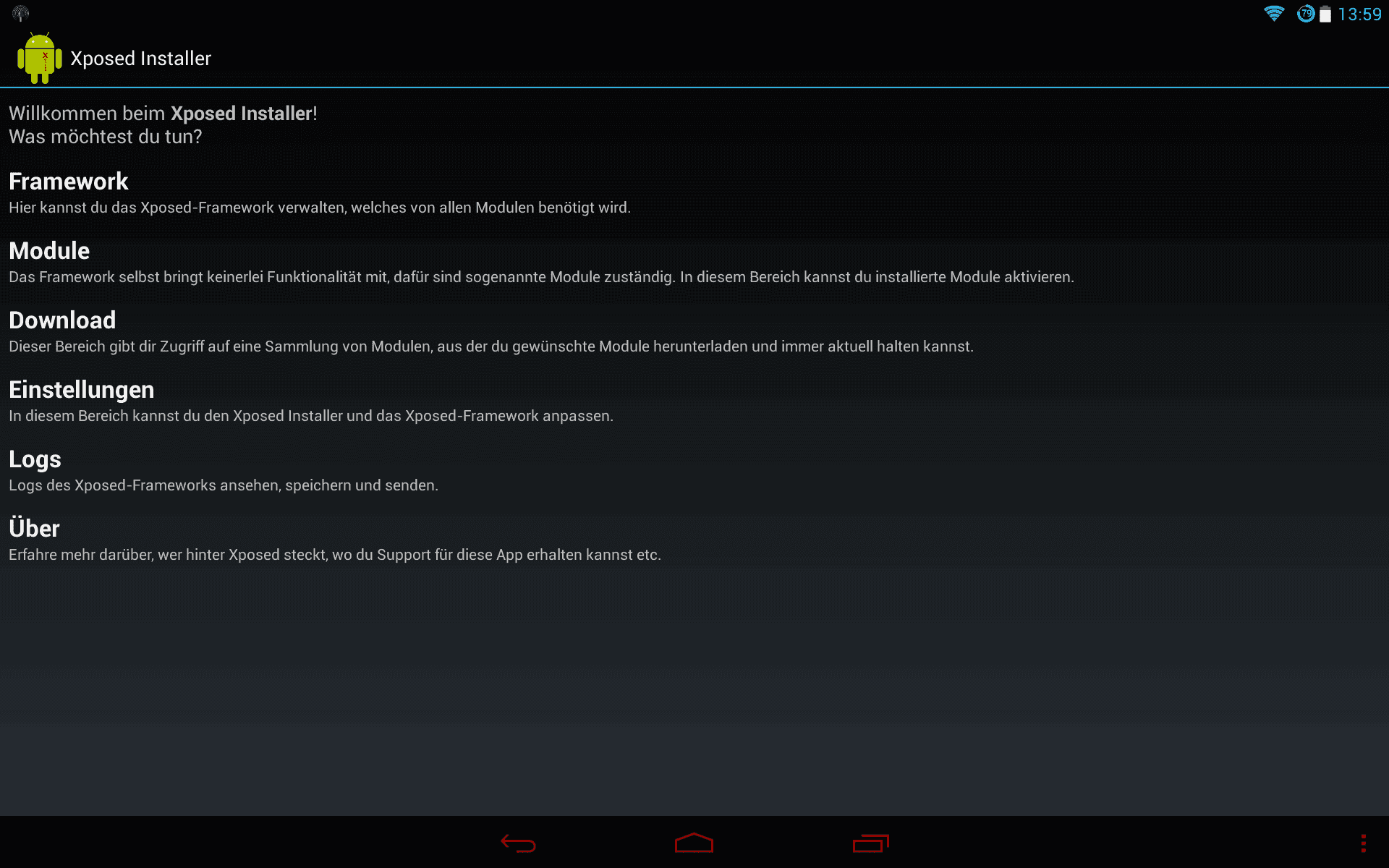
Task: Open the Download section
Action: pyautogui.click(x=694, y=332)
